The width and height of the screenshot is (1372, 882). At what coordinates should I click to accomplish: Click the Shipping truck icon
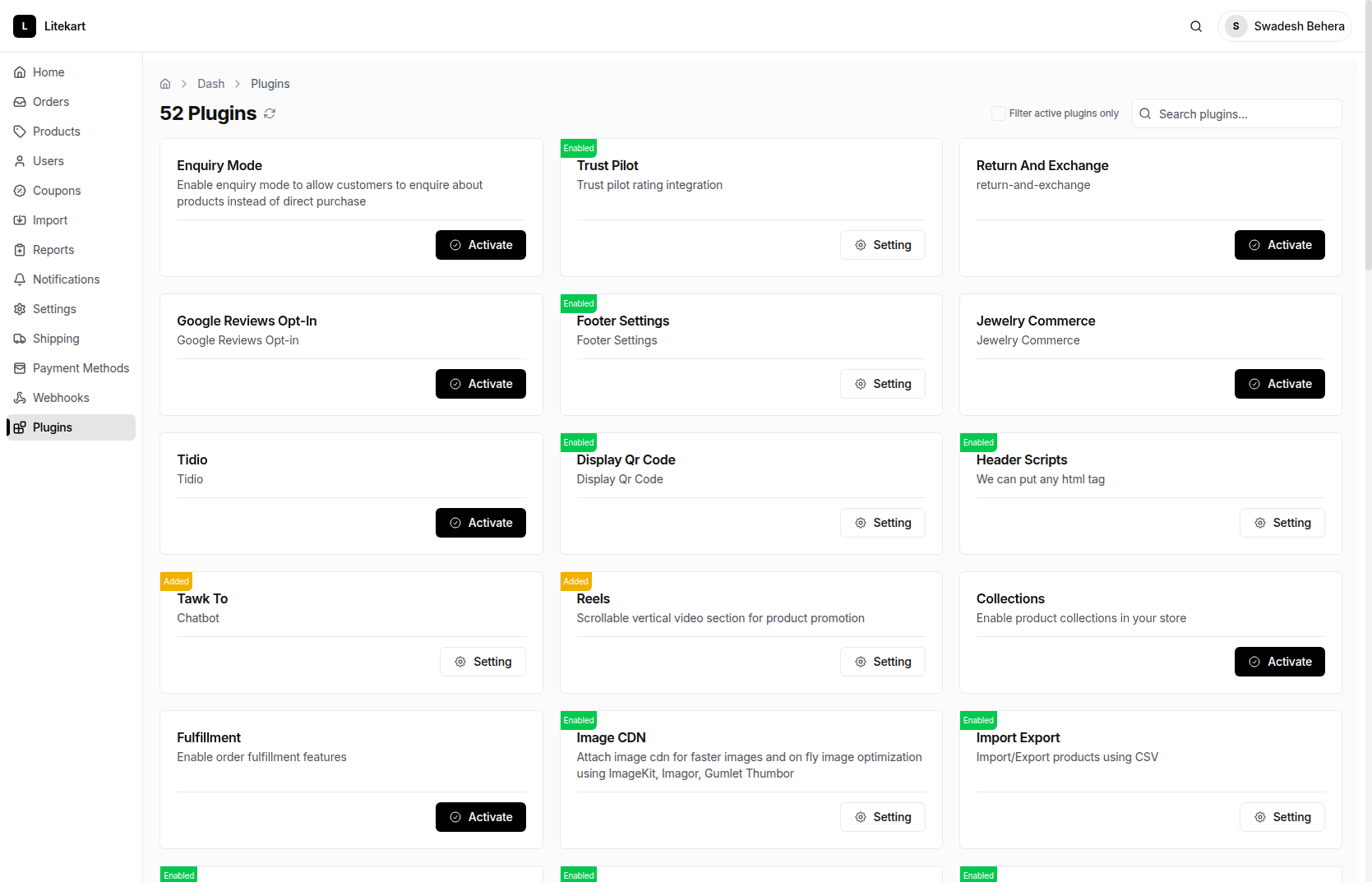coord(20,339)
